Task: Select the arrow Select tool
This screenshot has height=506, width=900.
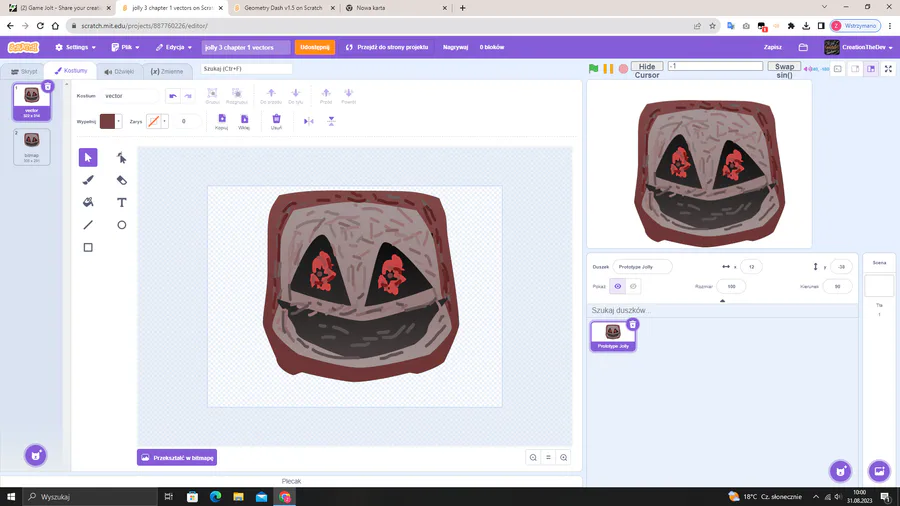Action: pos(88,157)
